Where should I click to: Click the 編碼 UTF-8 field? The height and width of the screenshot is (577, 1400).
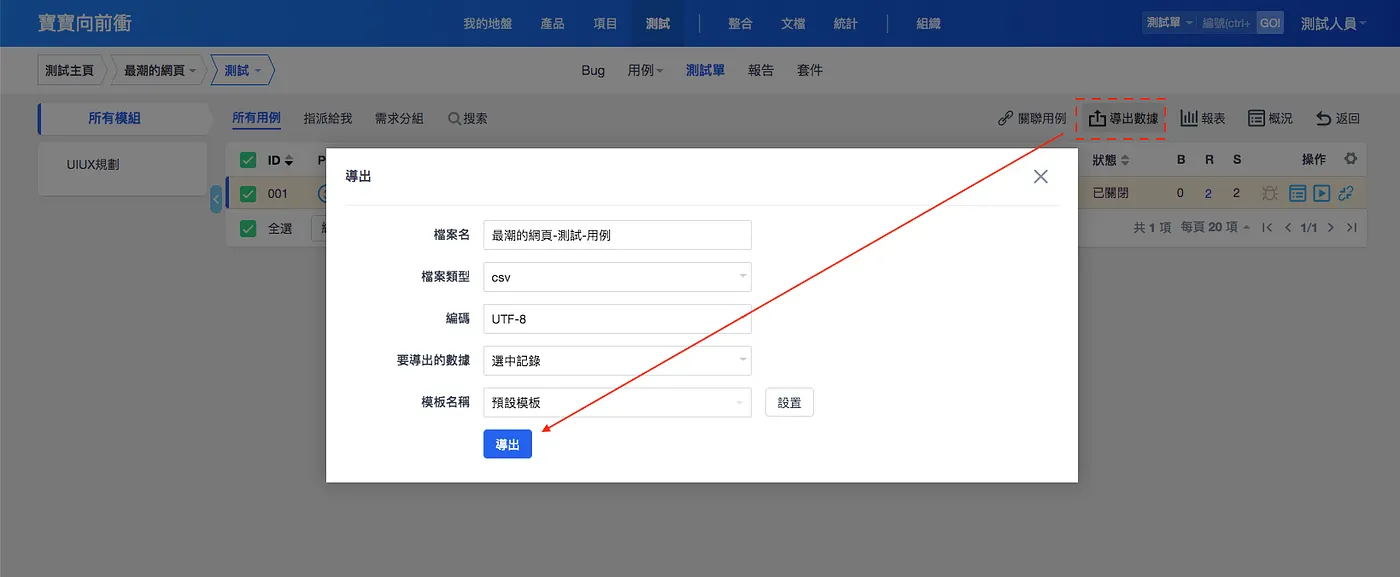coord(617,319)
